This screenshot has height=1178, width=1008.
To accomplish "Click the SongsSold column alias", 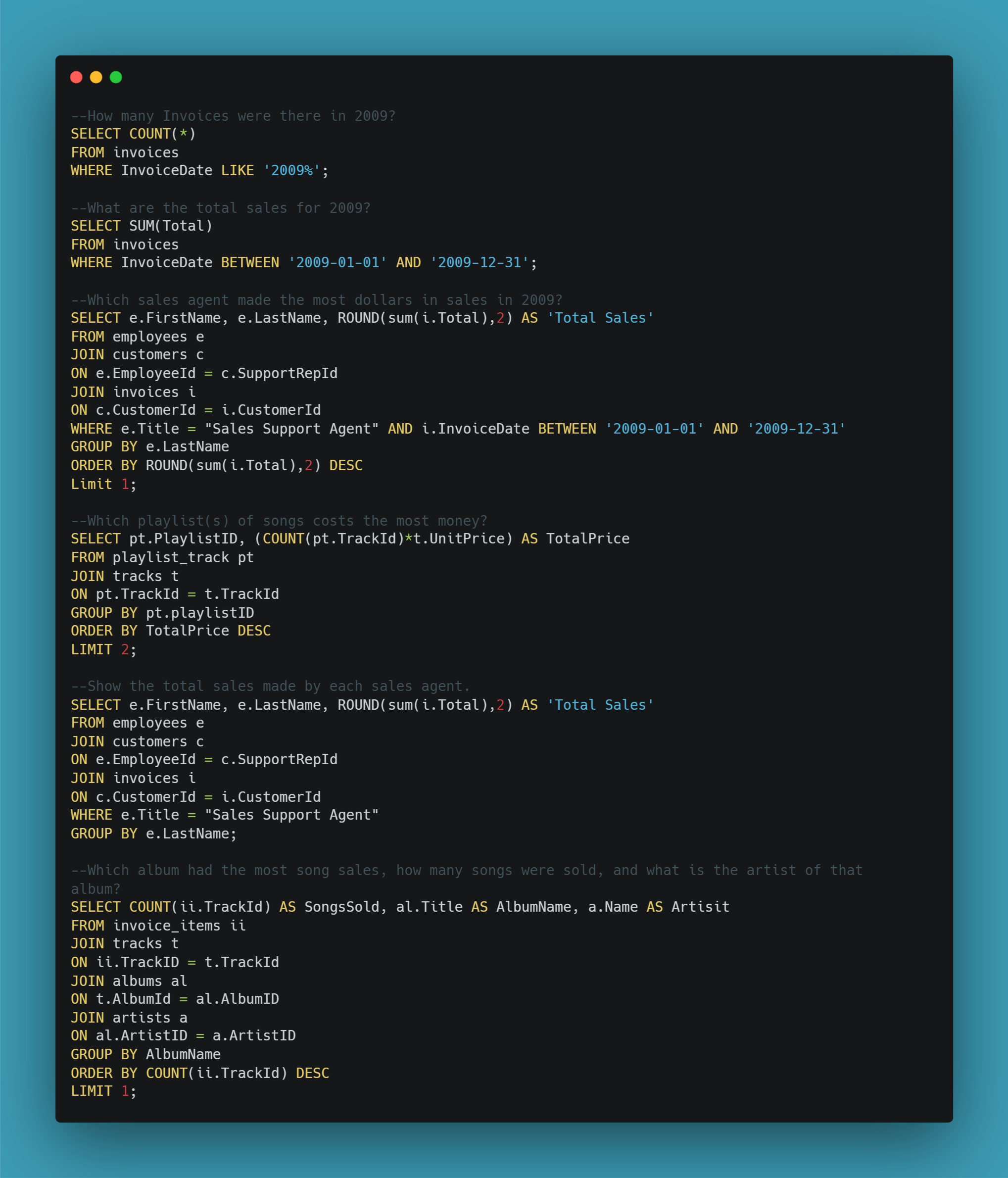I will [341, 907].
